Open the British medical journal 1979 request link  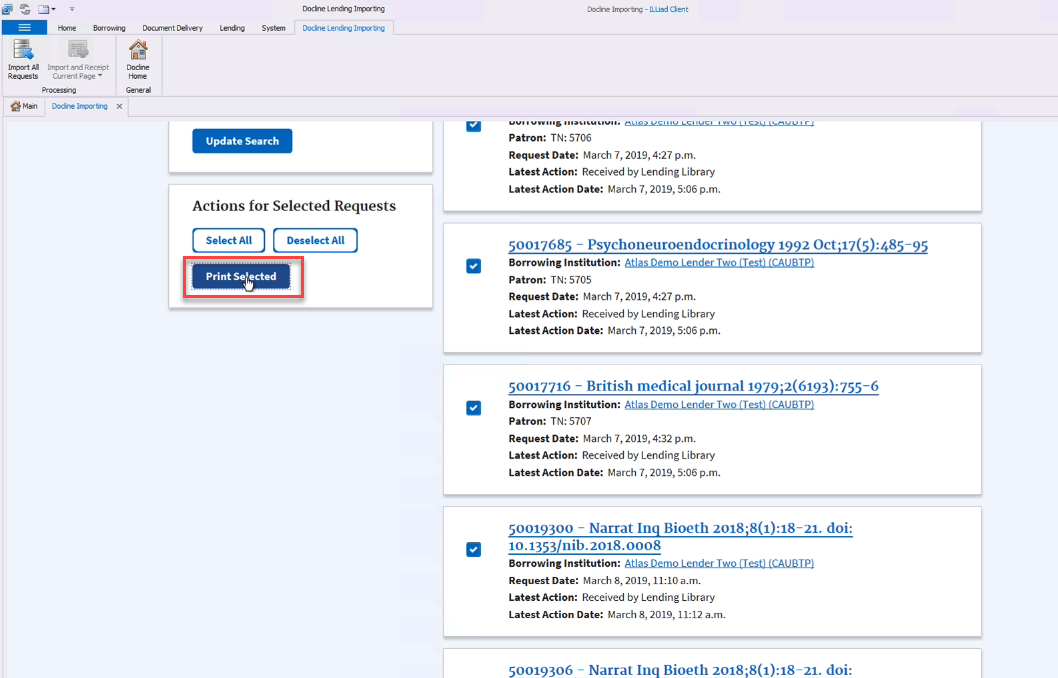[x=693, y=386]
